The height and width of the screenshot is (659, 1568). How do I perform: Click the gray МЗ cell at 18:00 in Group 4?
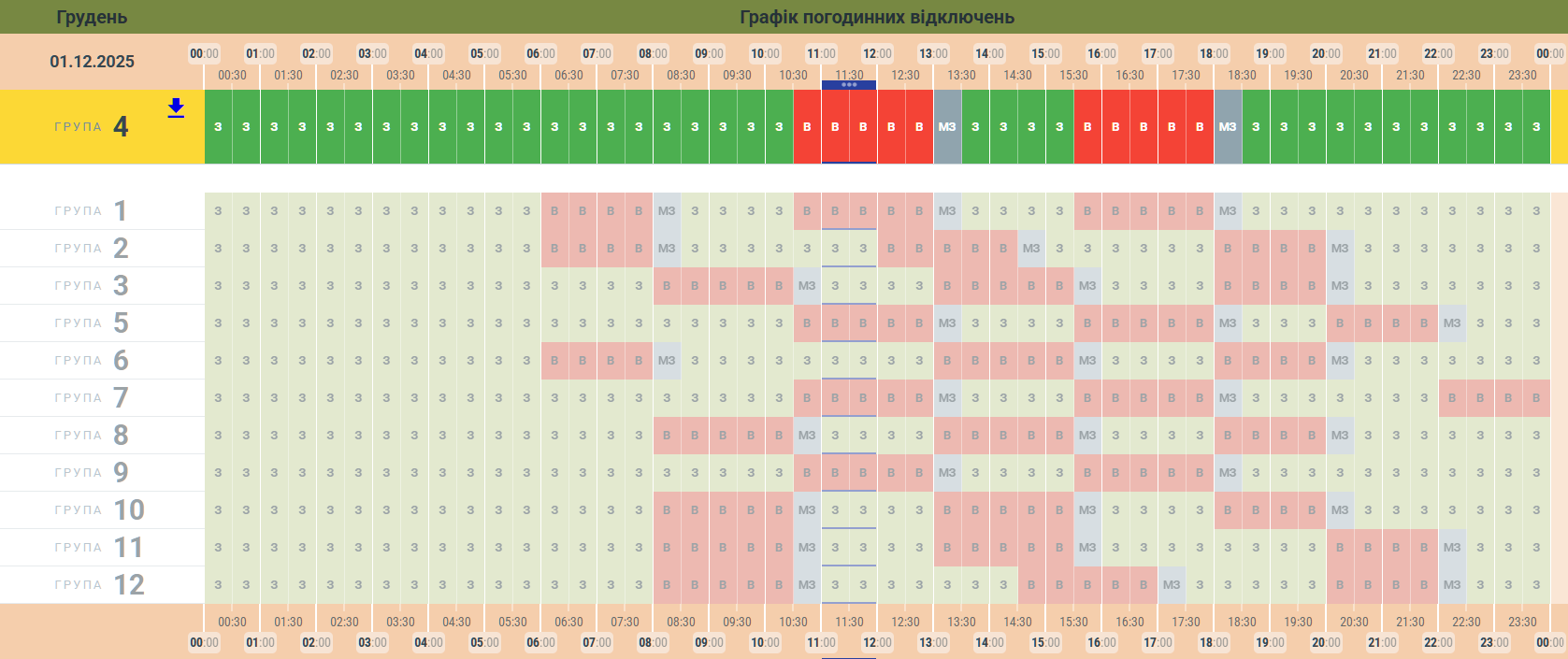(1228, 127)
